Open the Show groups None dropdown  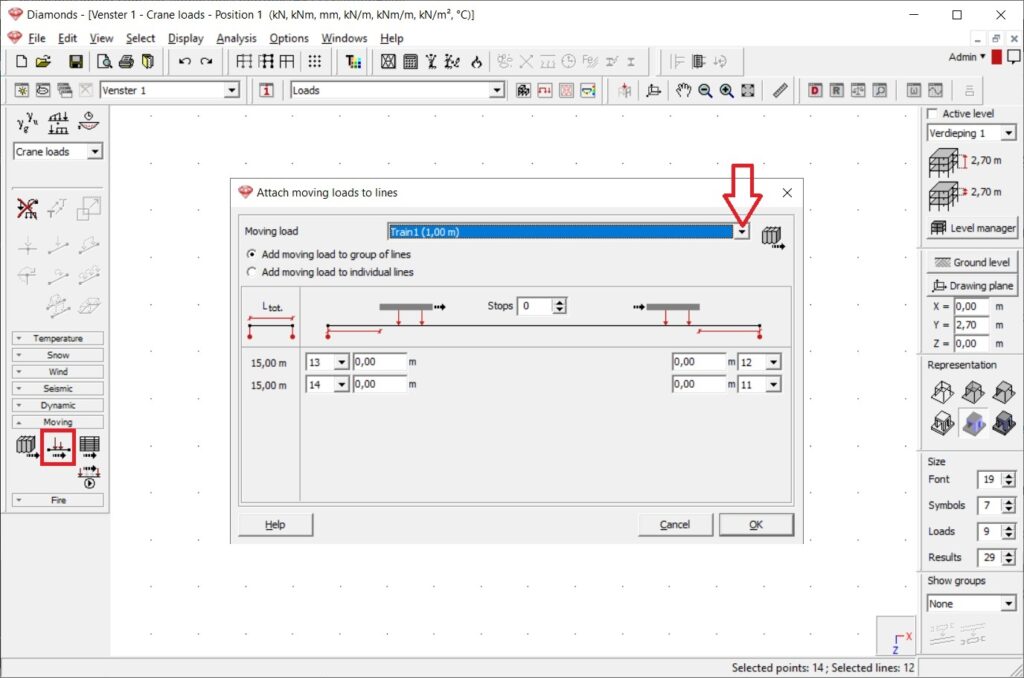[1008, 604]
